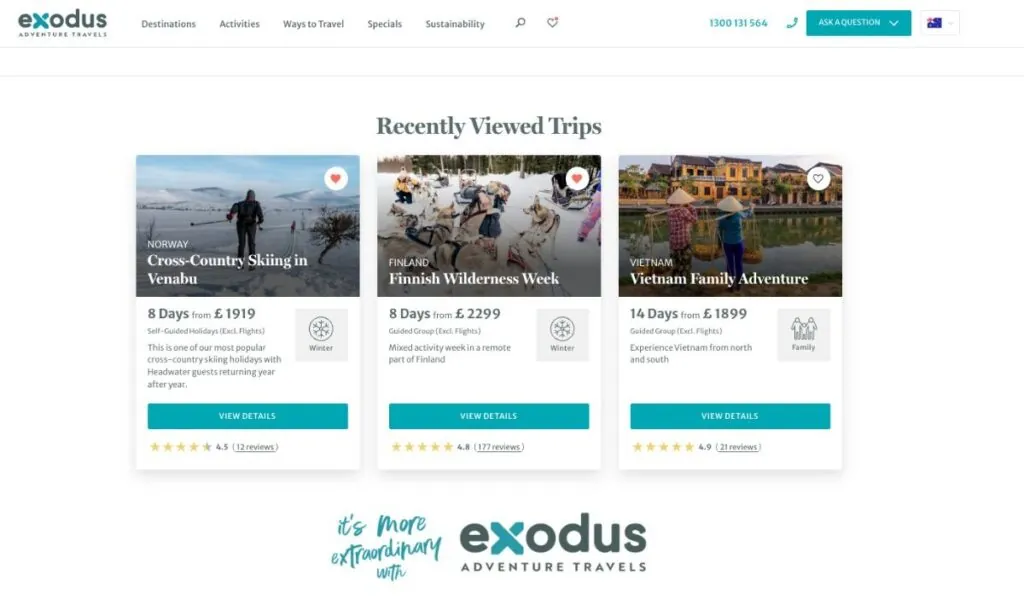Click the 4.5 star rating on Norway trip
Image resolution: width=1024 pixels, height=610 pixels.
pyautogui.click(x=188, y=447)
